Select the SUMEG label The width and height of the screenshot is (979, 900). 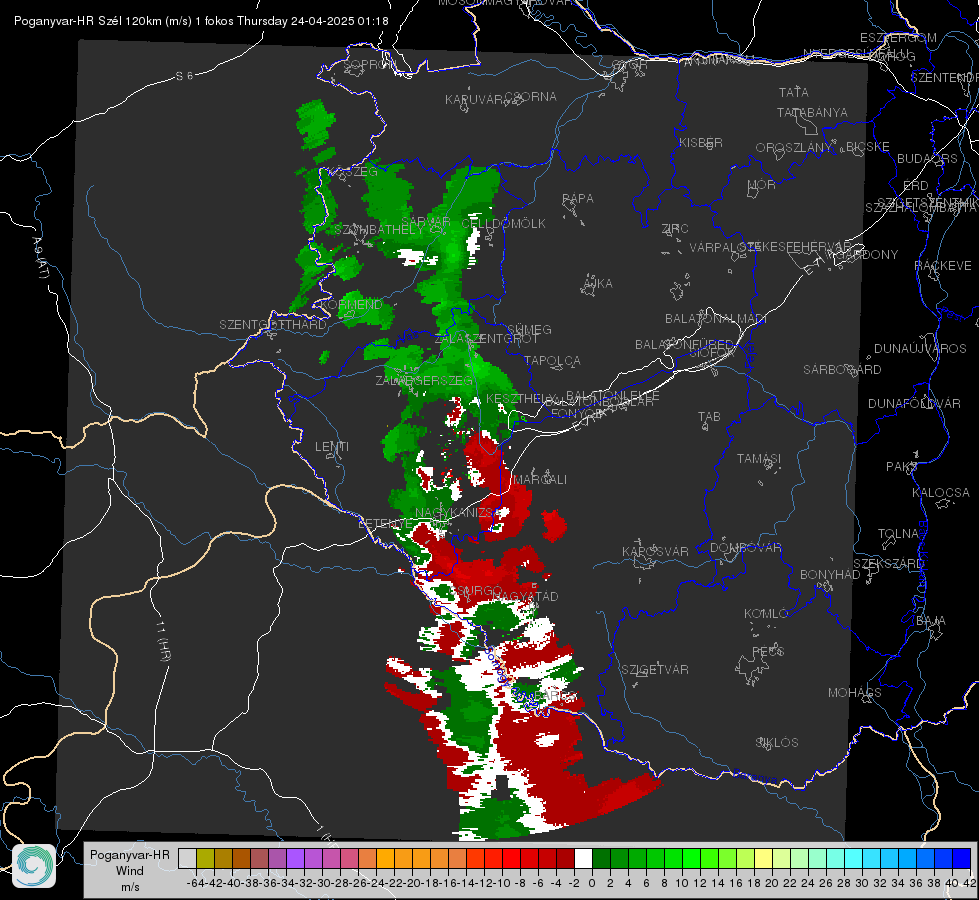pos(529,329)
